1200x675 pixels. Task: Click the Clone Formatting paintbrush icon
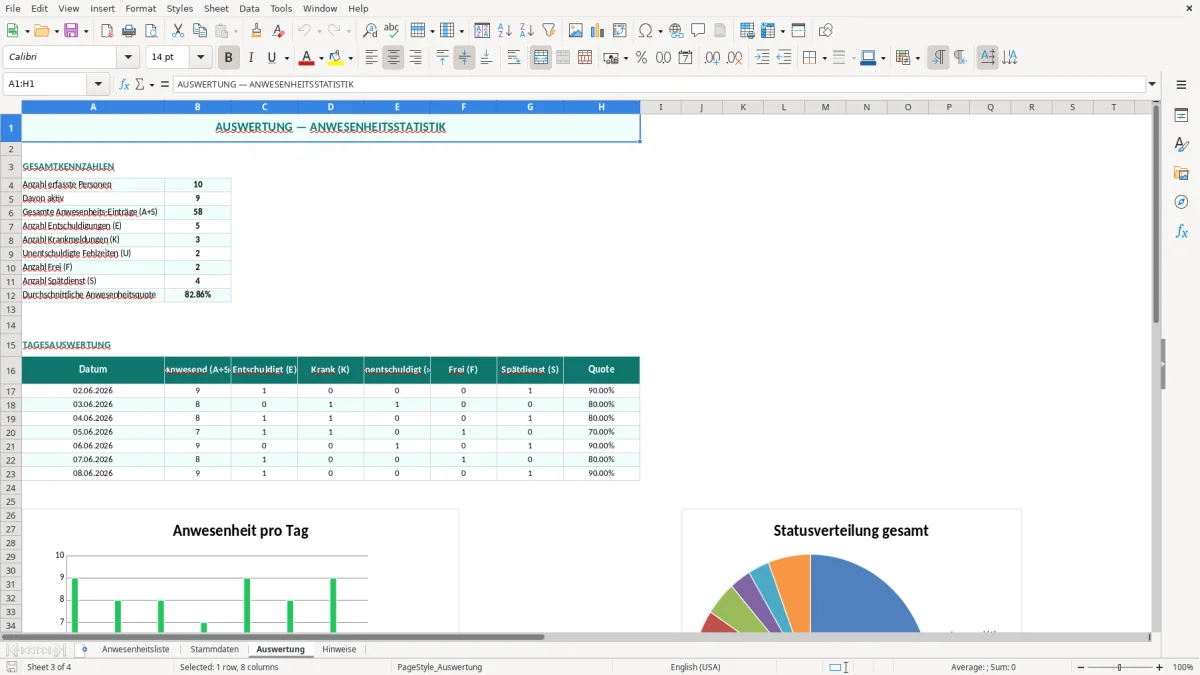(x=257, y=31)
